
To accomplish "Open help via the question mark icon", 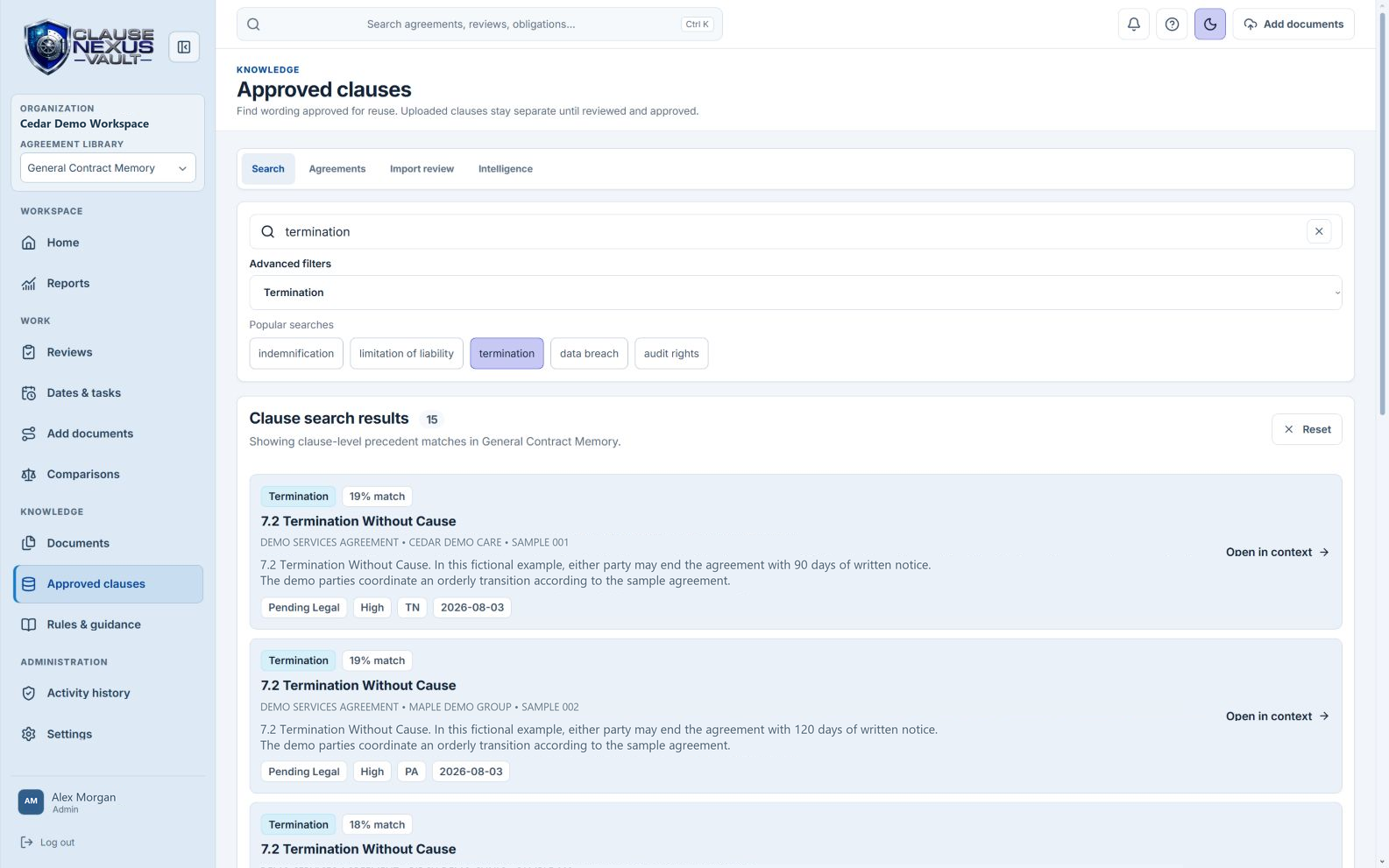I will [1172, 25].
